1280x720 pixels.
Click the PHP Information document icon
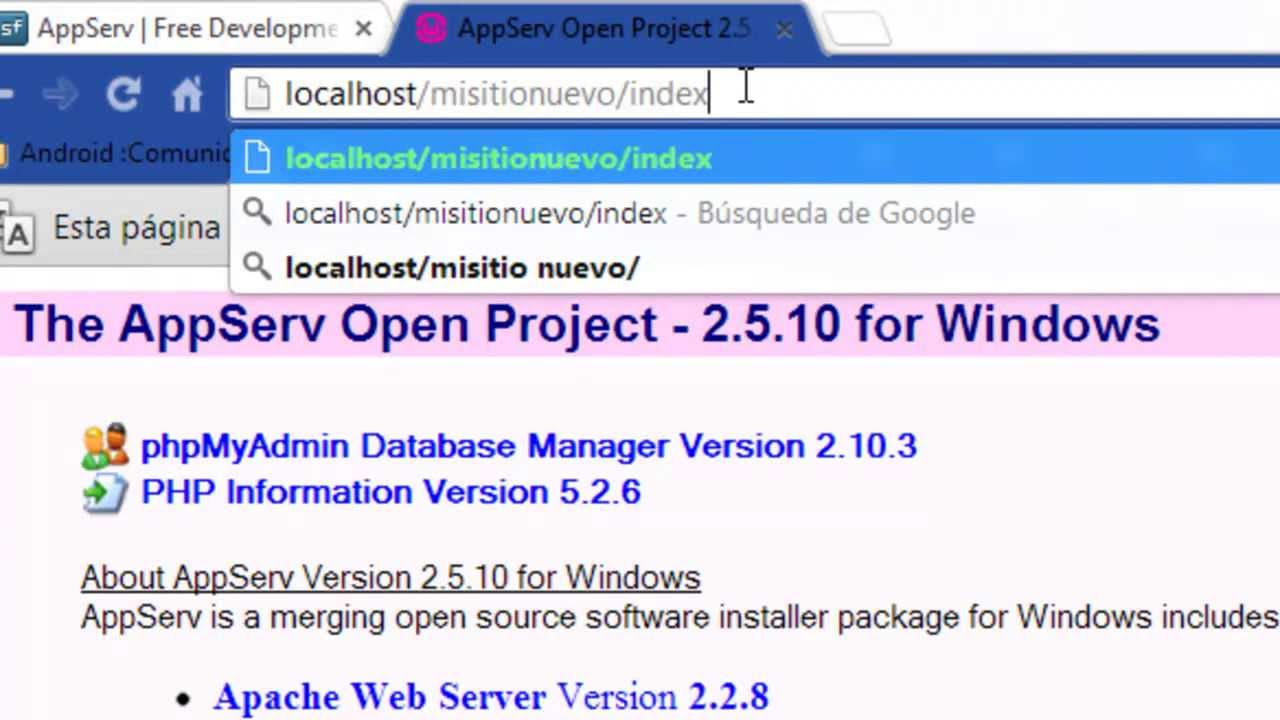coord(105,493)
